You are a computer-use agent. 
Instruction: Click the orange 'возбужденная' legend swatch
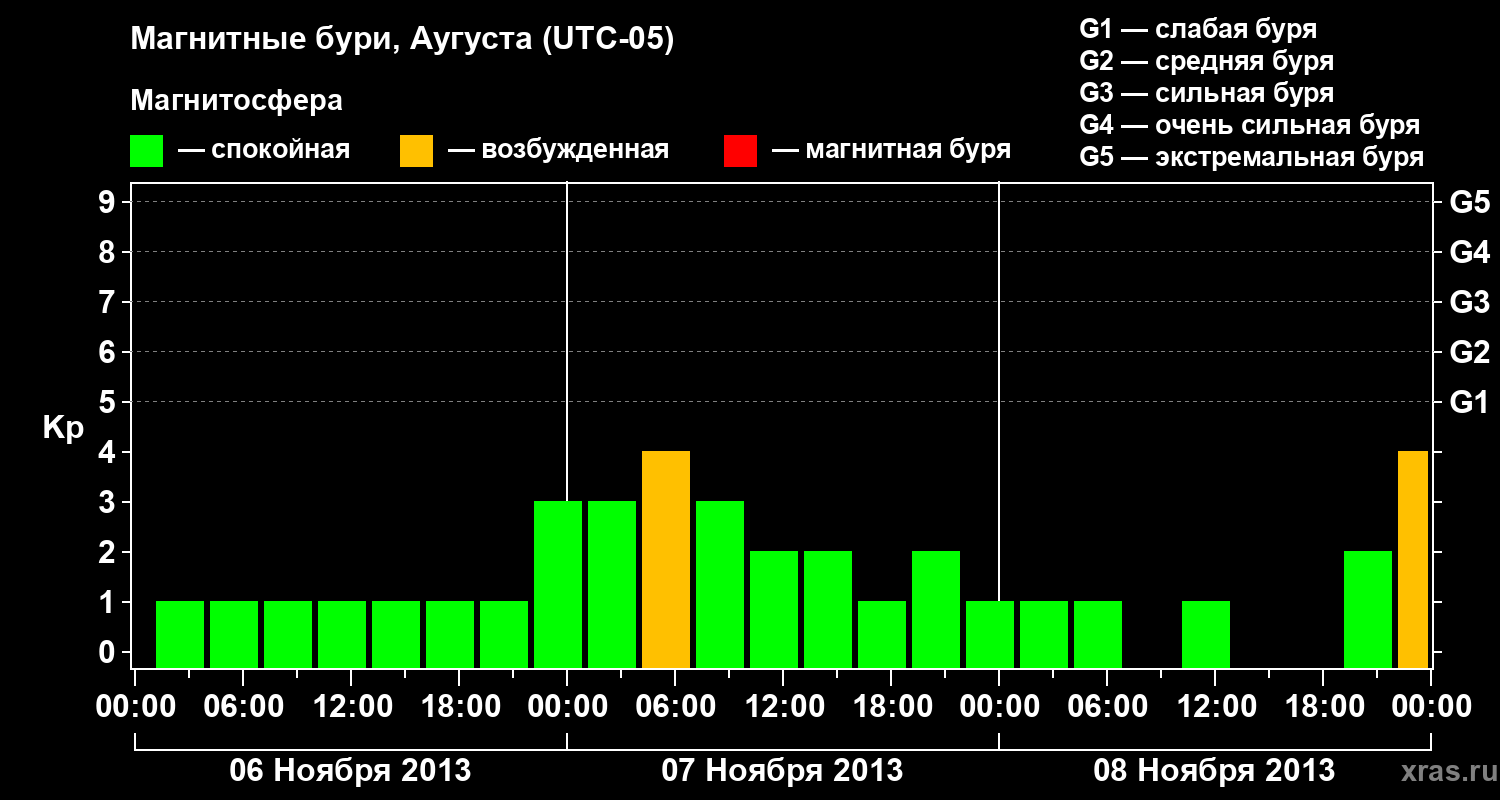tap(416, 151)
